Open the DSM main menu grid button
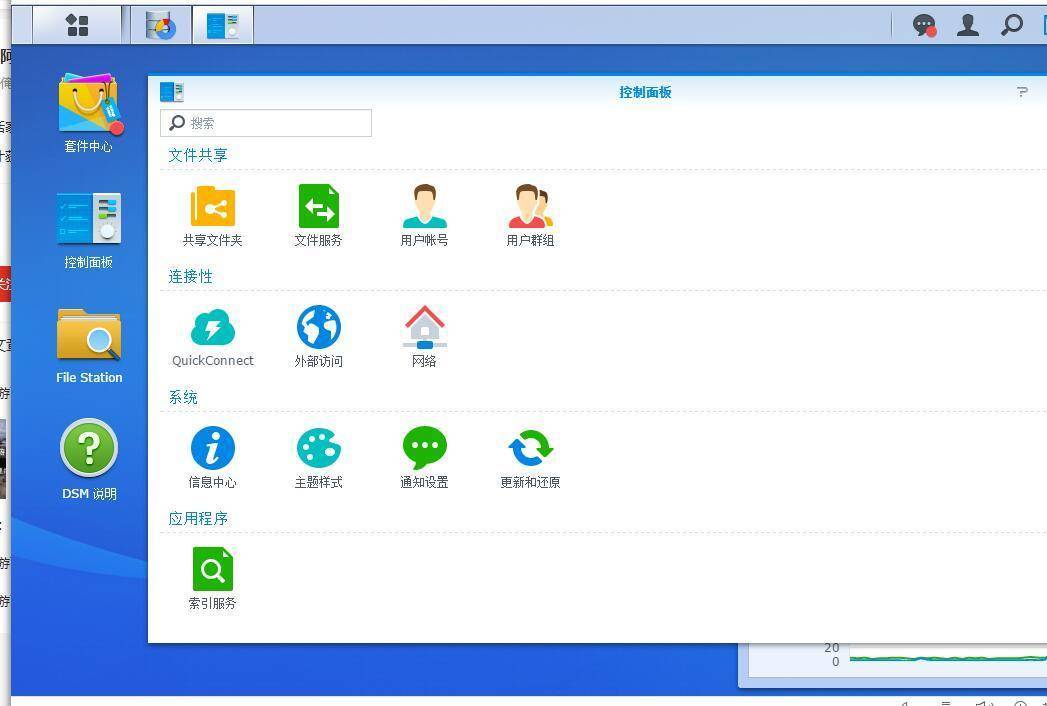Image resolution: width=1047 pixels, height=706 pixels. coord(77,25)
